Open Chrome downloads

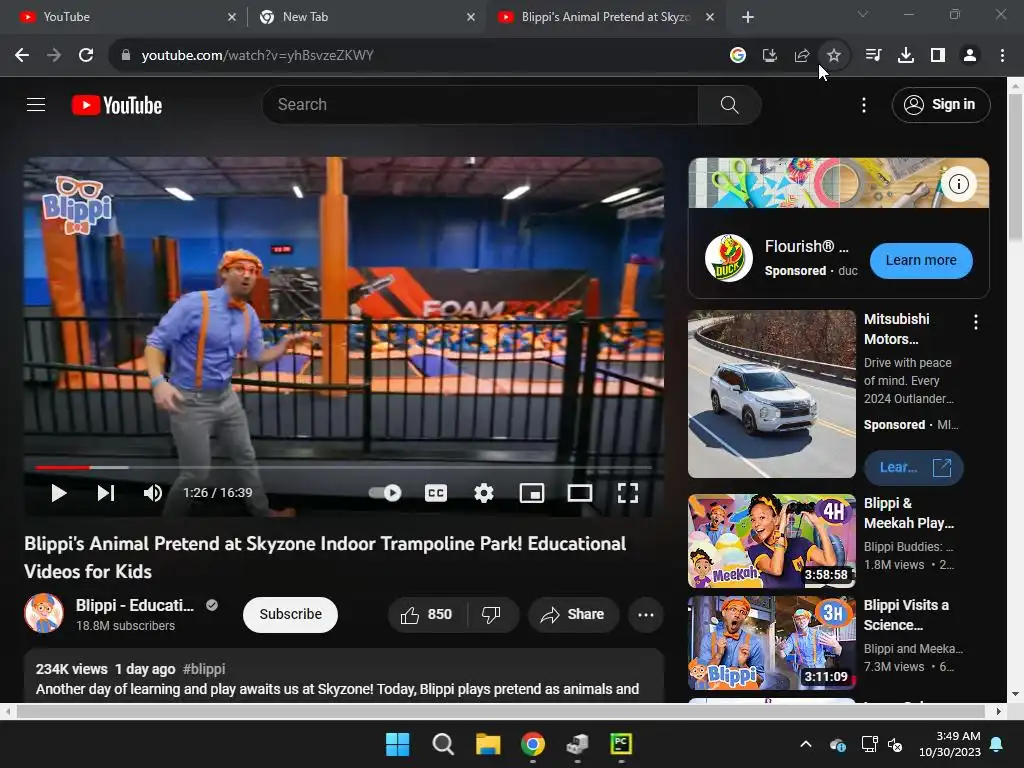pyautogui.click(x=906, y=56)
